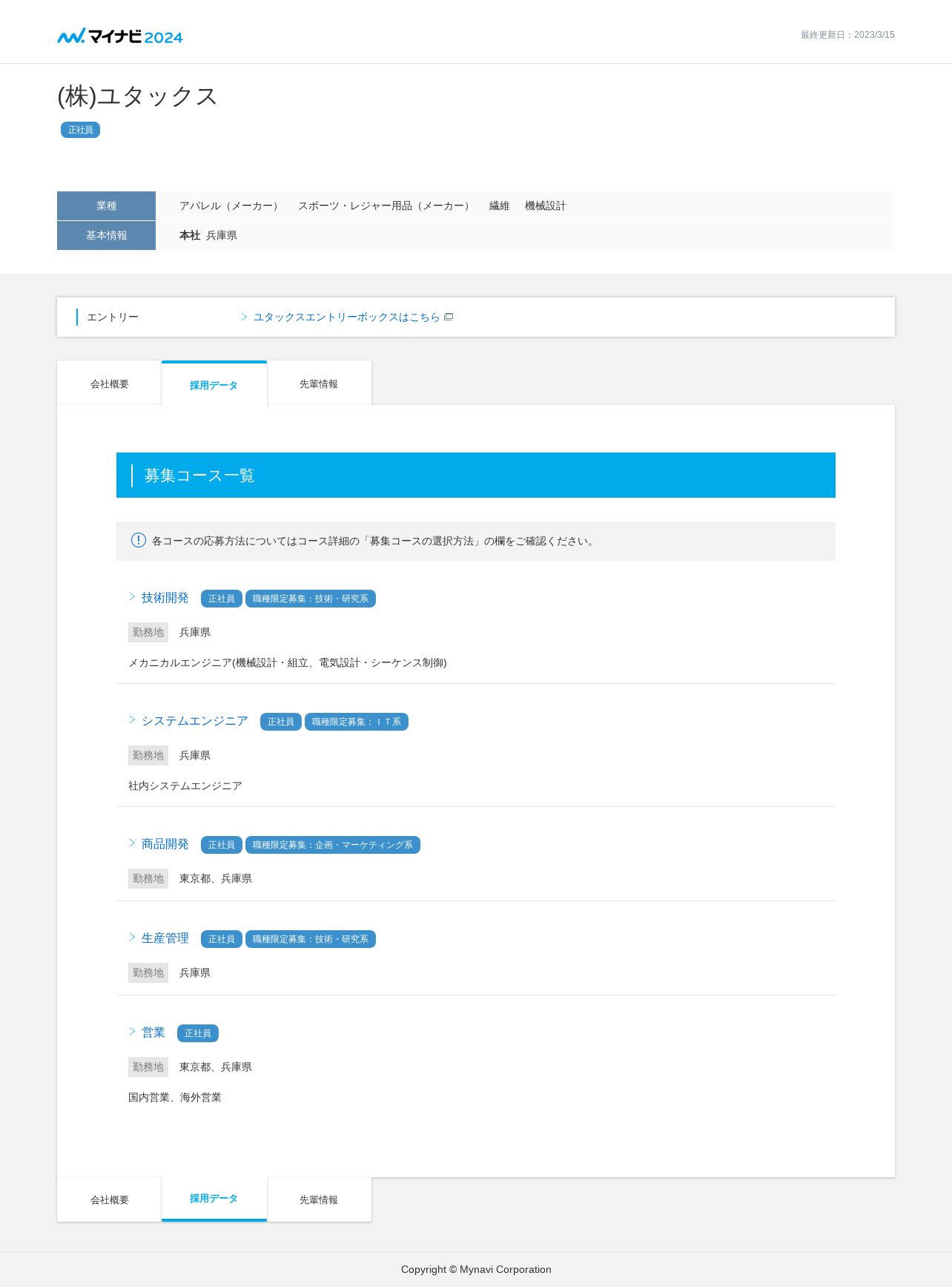Screen dimensions: 952x1287
Task: Click the 正社員 badge under the company name
Action: point(80,130)
